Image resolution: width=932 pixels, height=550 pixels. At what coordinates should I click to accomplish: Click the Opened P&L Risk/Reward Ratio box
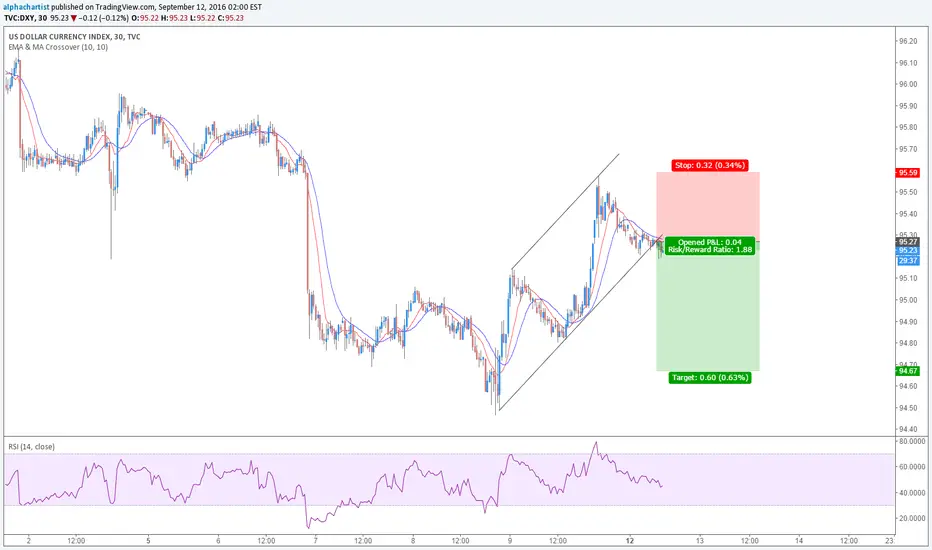710,246
